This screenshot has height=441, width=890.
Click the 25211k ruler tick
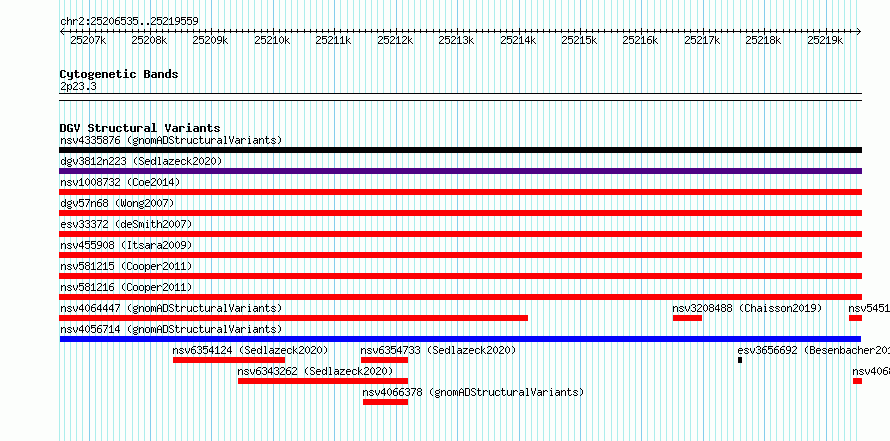pyautogui.click(x=333, y=40)
